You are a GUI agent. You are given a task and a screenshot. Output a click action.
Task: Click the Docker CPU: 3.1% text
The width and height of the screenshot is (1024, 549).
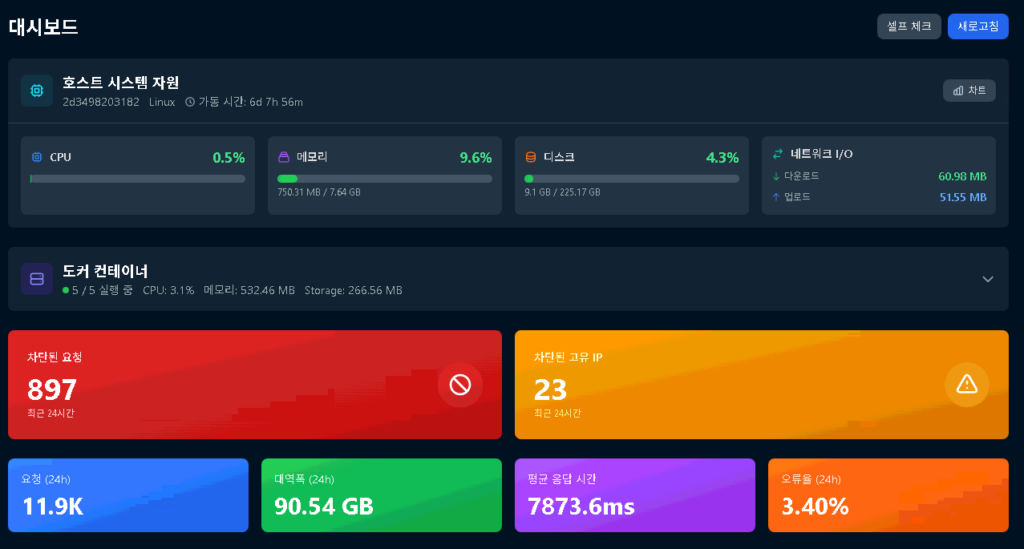[168, 290]
